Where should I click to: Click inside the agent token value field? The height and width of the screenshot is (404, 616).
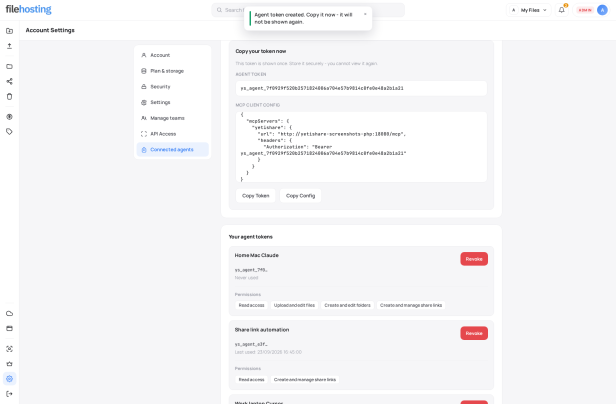[361, 88]
